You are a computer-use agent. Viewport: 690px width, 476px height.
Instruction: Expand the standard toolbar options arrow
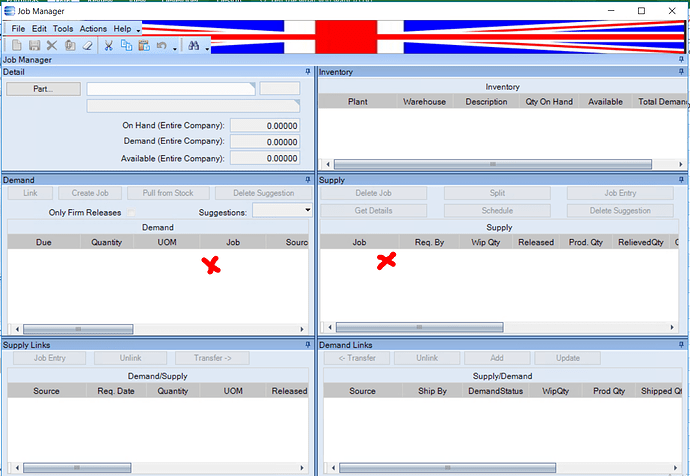[175, 48]
